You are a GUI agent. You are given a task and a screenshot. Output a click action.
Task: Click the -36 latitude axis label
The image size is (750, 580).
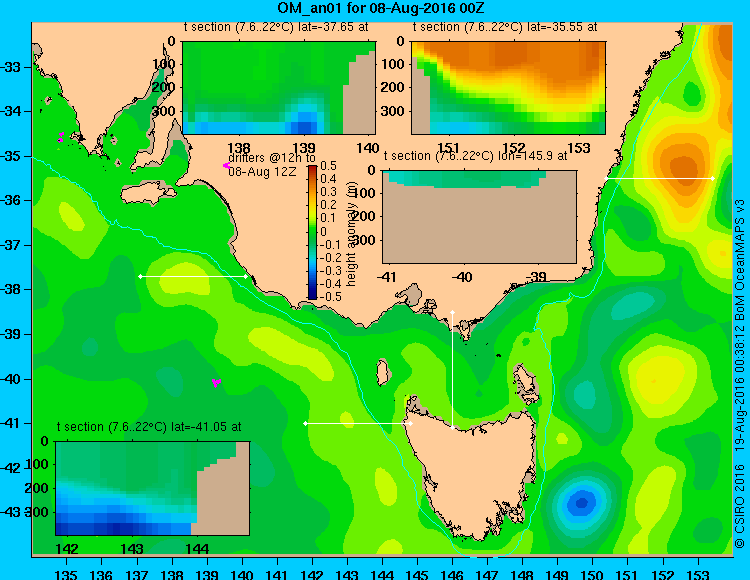(x=11, y=200)
